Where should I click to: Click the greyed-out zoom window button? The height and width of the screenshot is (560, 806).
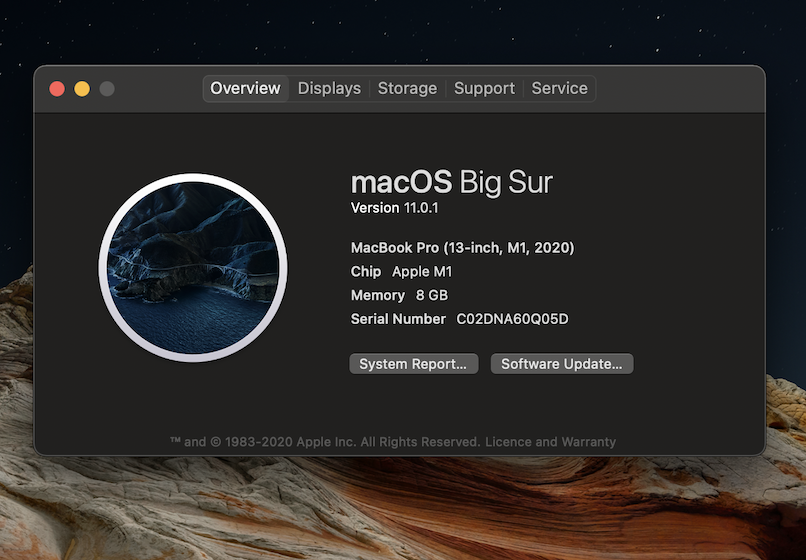tap(107, 89)
